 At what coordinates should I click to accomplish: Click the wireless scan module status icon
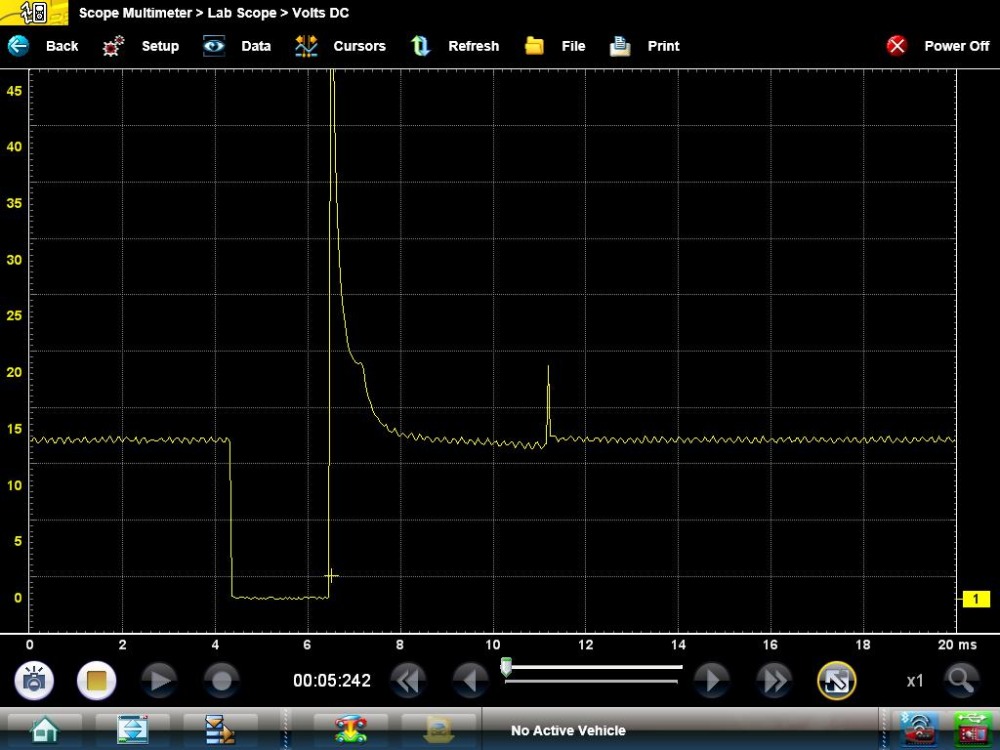pyautogui.click(x=915, y=730)
